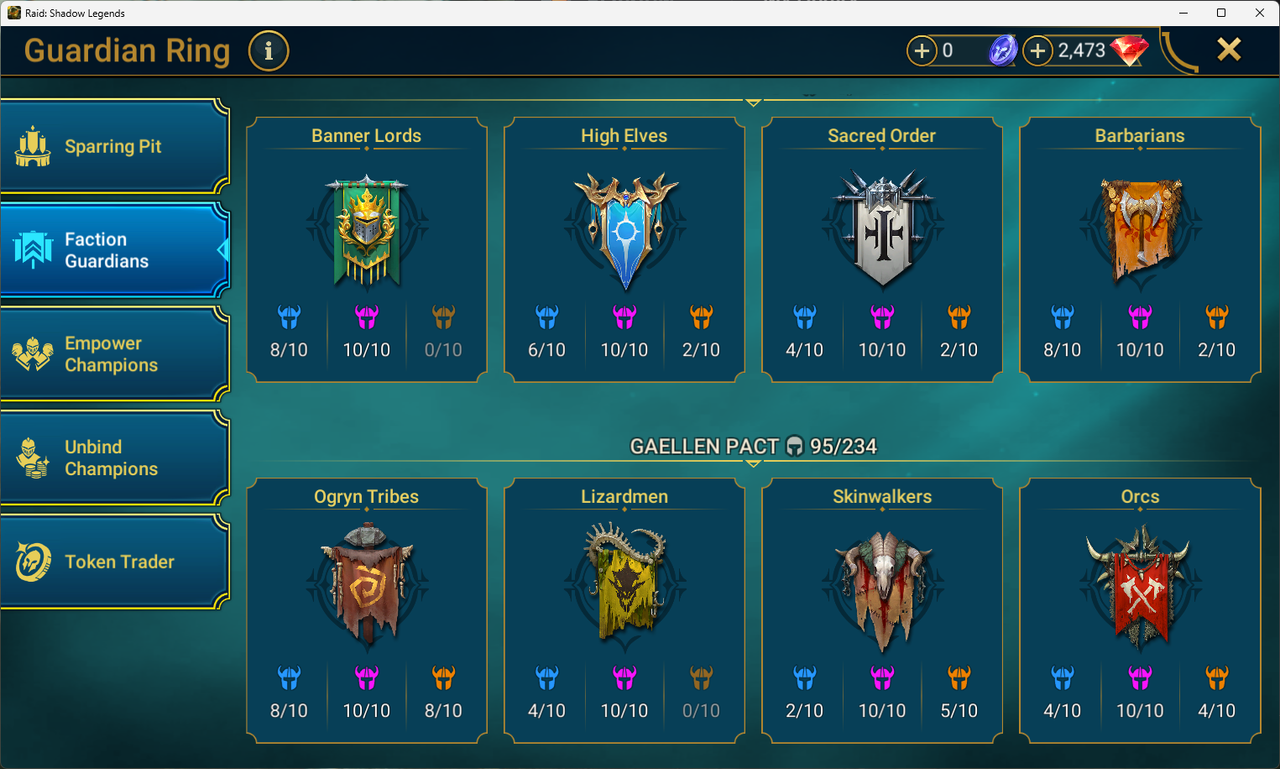
Task: Open the Empower Champions tab
Action: click(115, 354)
